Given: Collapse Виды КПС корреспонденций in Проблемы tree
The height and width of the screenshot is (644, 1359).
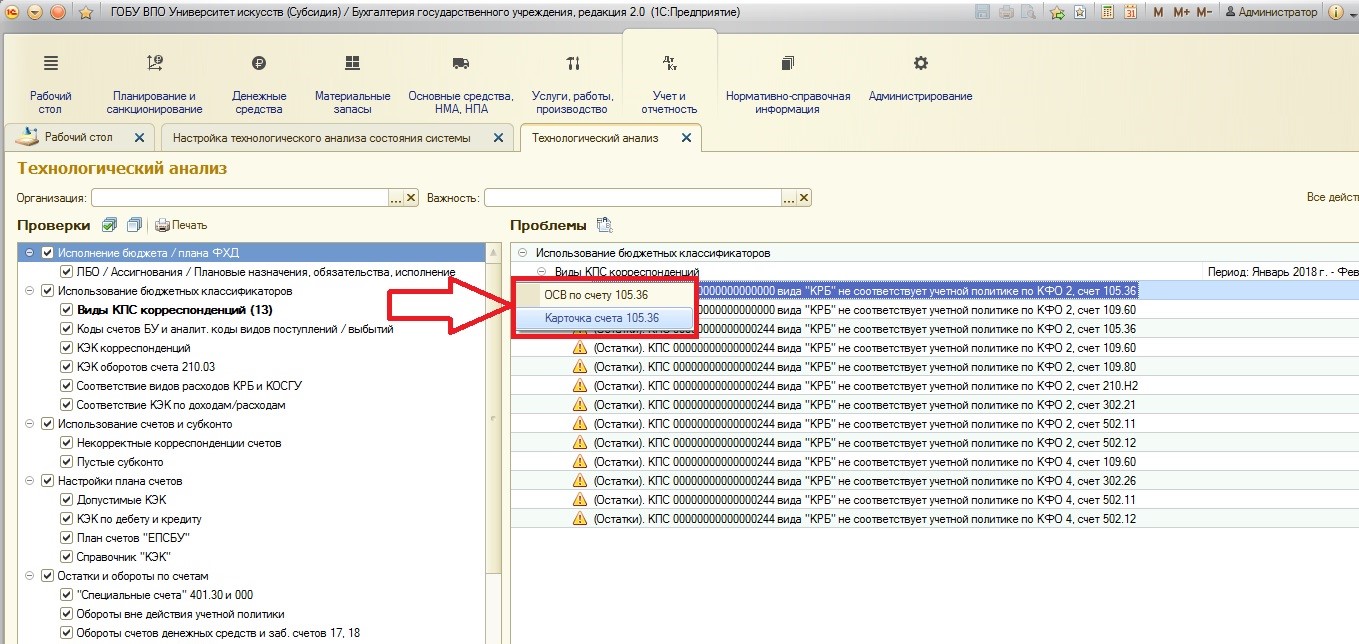Looking at the screenshot, I should [x=541, y=272].
